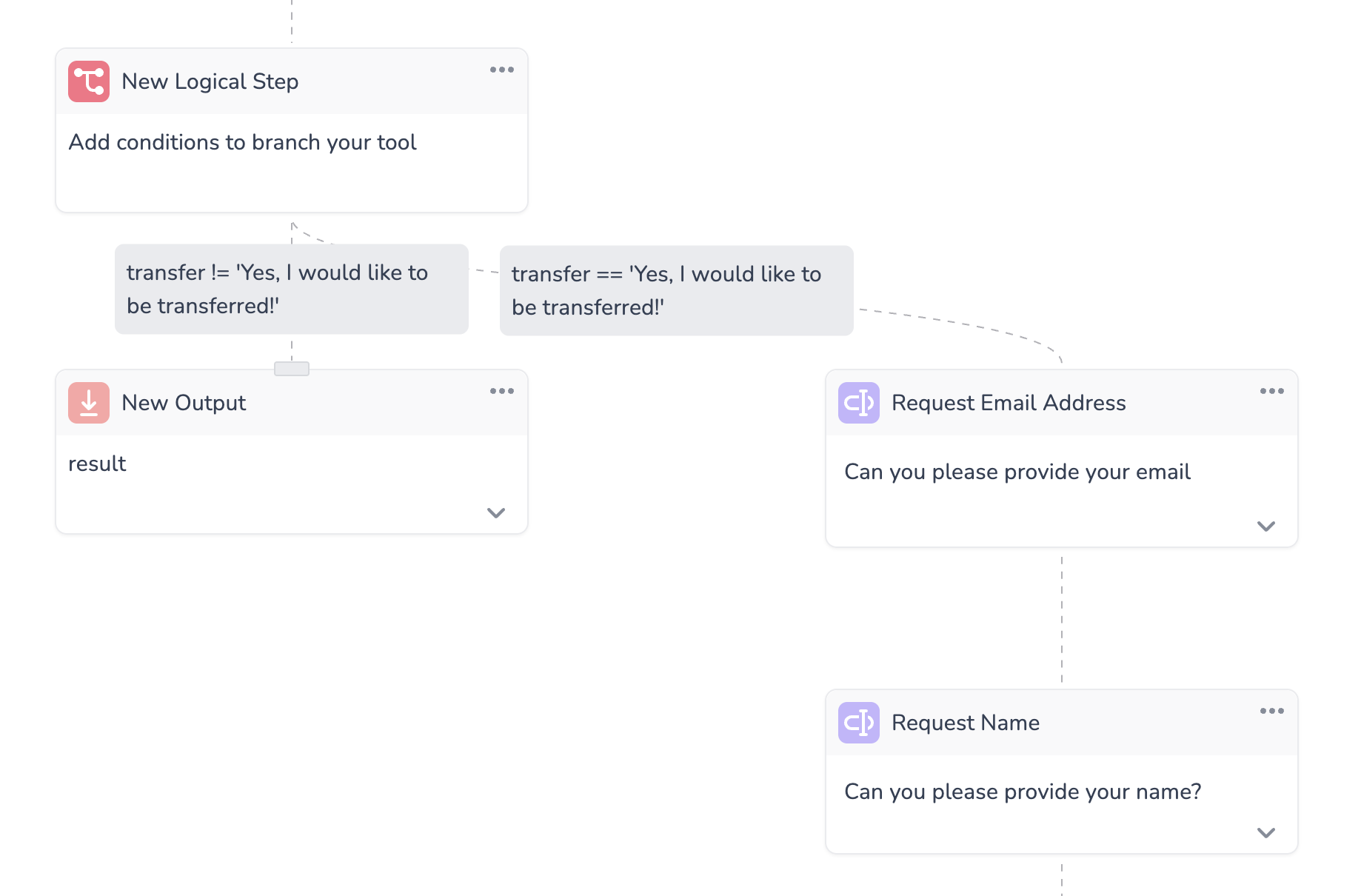Image resolution: width=1361 pixels, height=896 pixels.
Task: Click the "New Logical Step" title text
Action: click(210, 81)
